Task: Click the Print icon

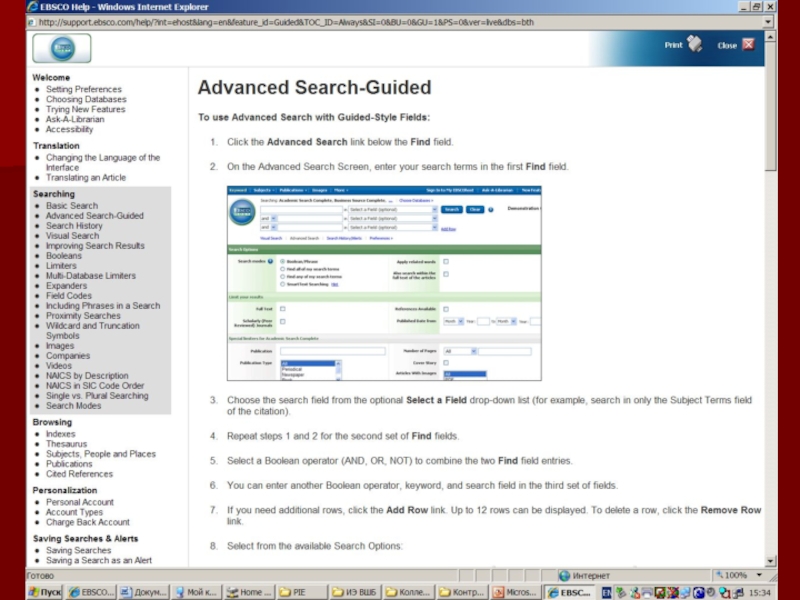Action: (694, 44)
